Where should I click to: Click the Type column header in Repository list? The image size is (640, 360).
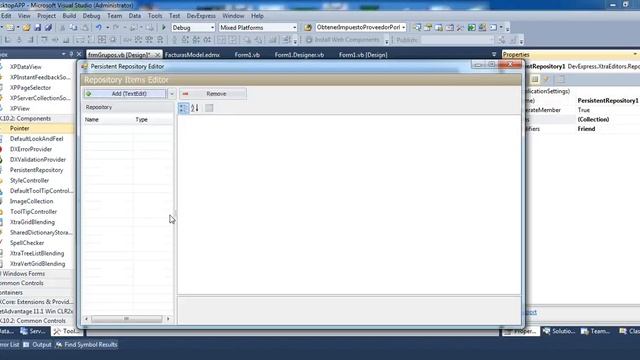(x=153, y=120)
